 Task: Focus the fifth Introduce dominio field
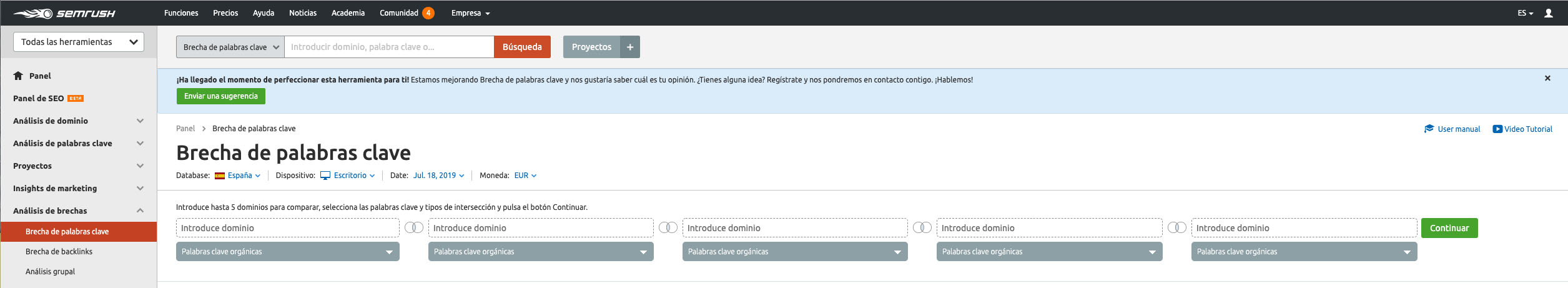click(x=1304, y=228)
